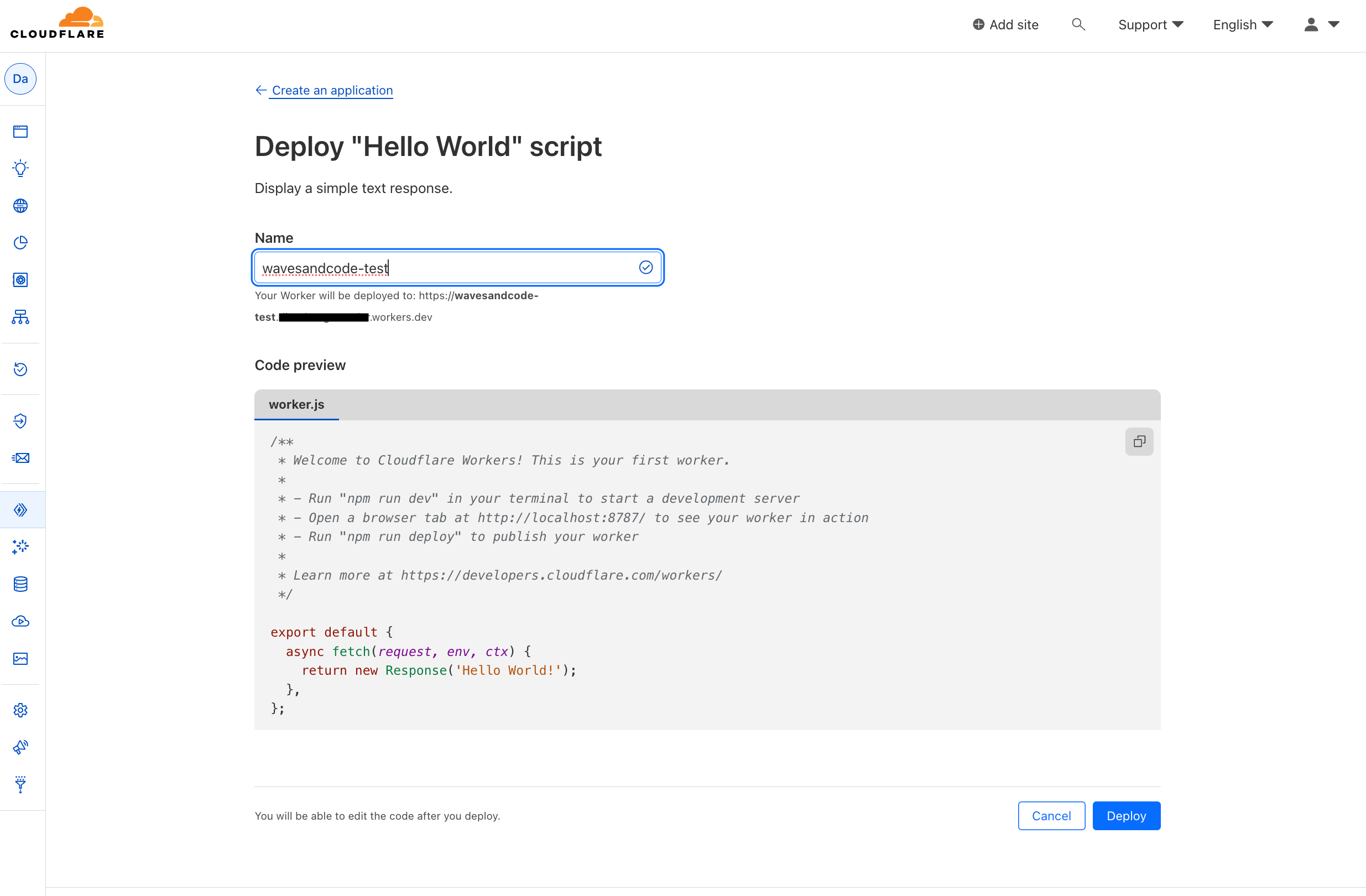Follow the Create an application link
Image resolution: width=1366 pixels, height=896 pixels.
coord(332,90)
